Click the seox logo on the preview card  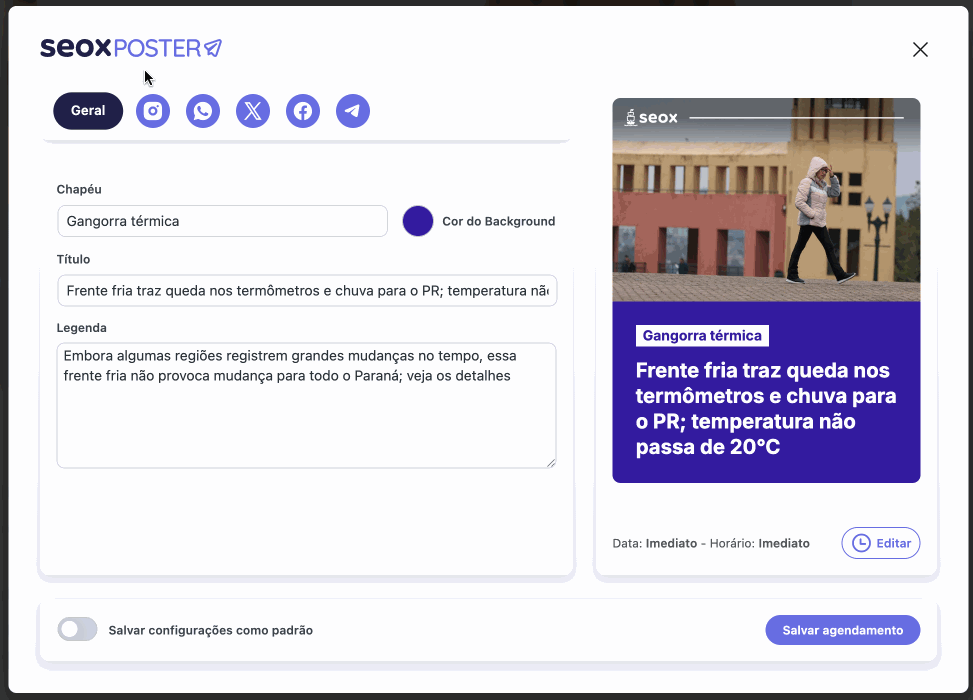point(651,118)
